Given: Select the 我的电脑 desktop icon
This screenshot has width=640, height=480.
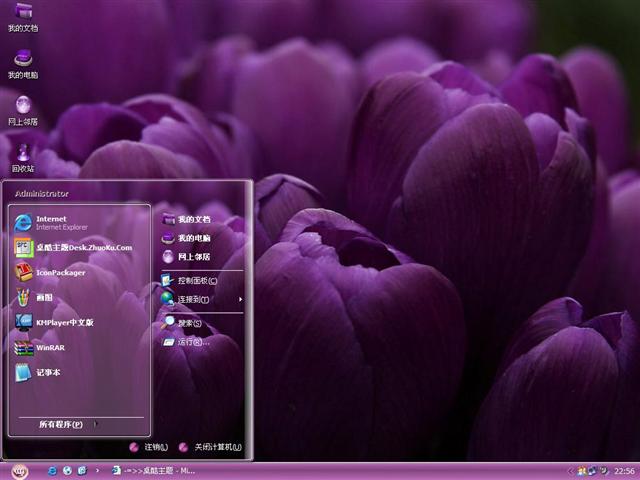Looking at the screenshot, I should pyautogui.click(x=23, y=62).
